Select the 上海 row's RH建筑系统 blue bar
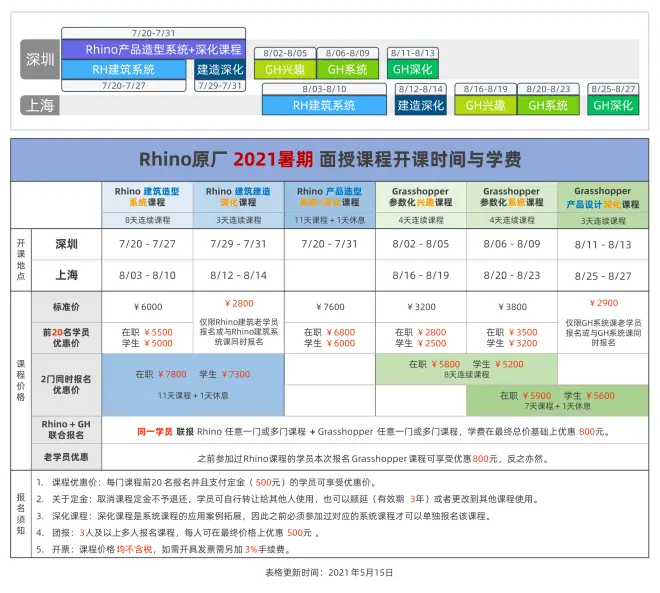 pos(324,105)
